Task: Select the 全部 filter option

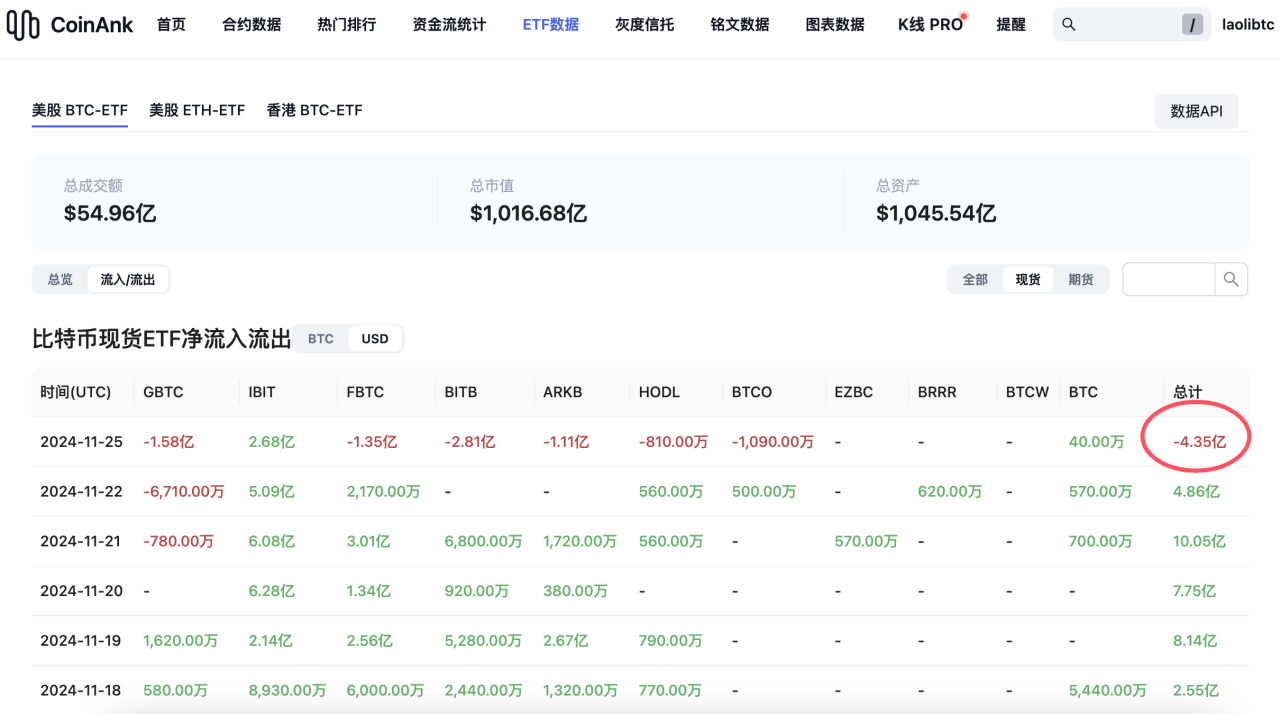Action: [975, 279]
